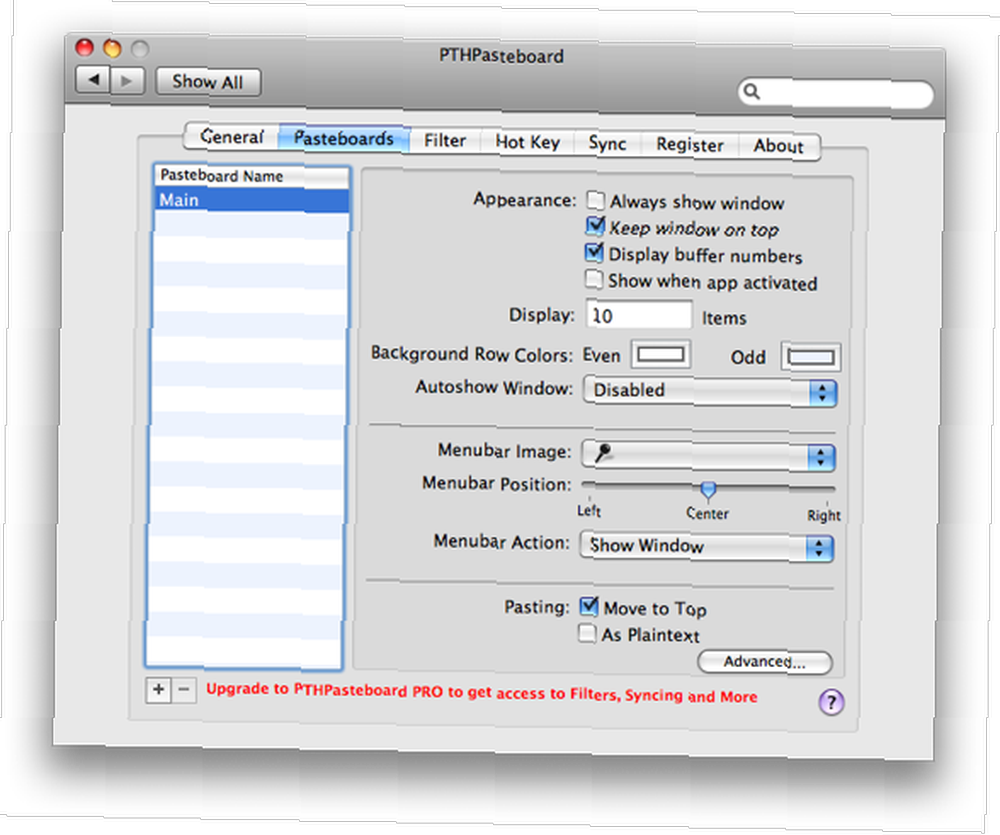The height and width of the screenshot is (835, 1000).
Task: Close the PTHPasteboard window
Action: pyautogui.click(x=84, y=47)
